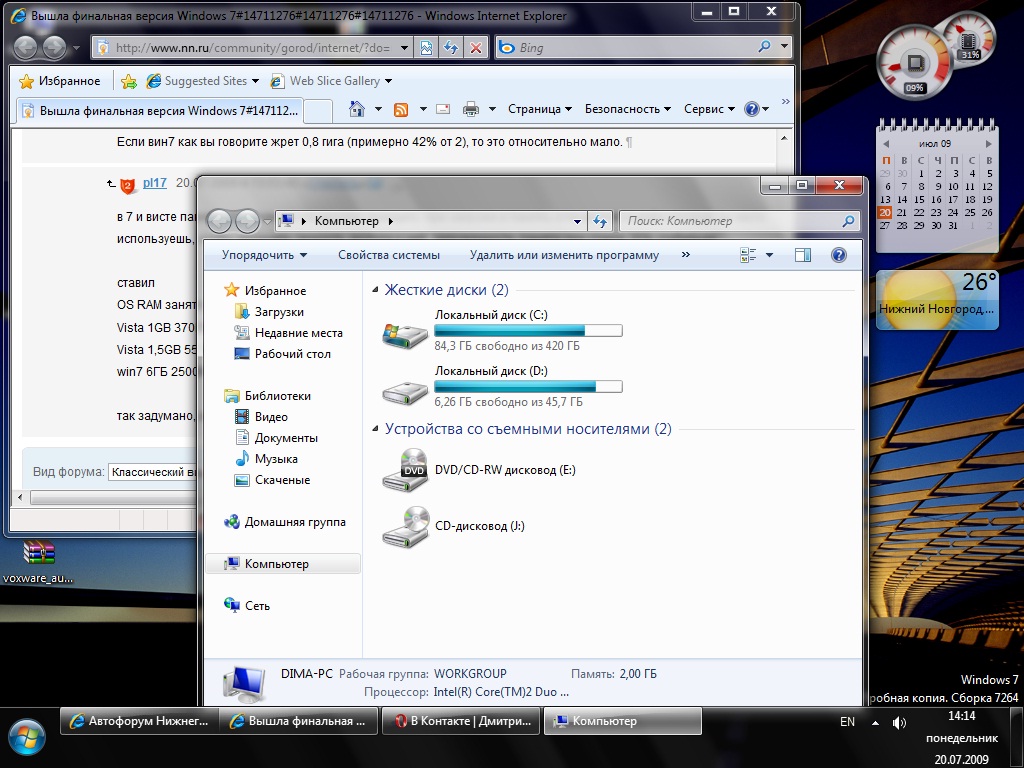Click the pl17 username link
Image resolution: width=1024 pixels, height=768 pixels.
point(155,183)
